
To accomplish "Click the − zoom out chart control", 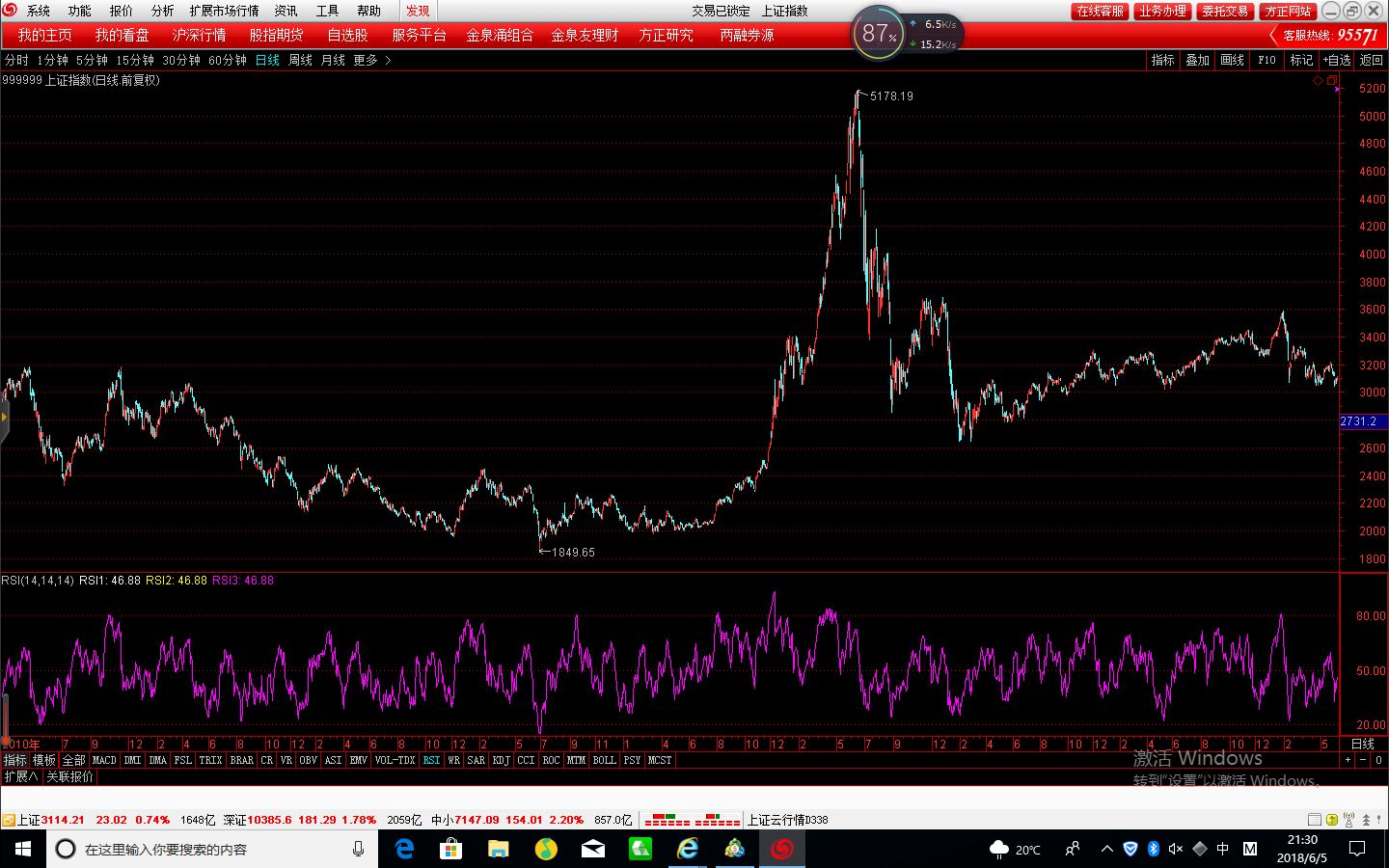I will point(1363,760).
